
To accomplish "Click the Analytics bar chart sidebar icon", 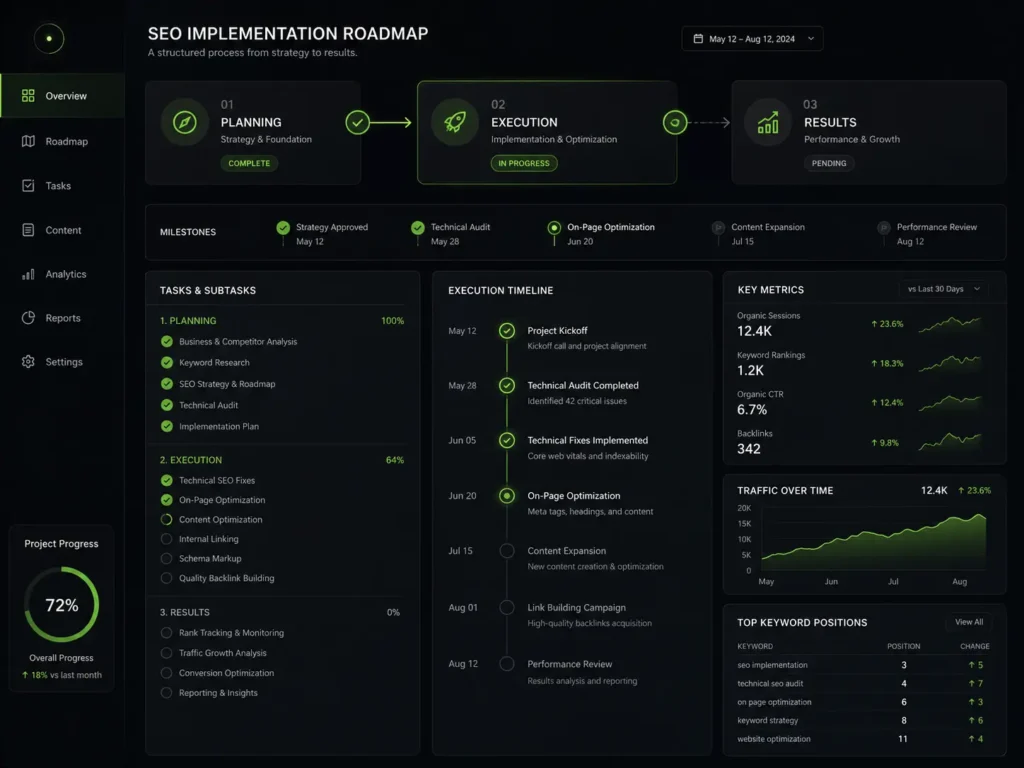I will [28, 274].
